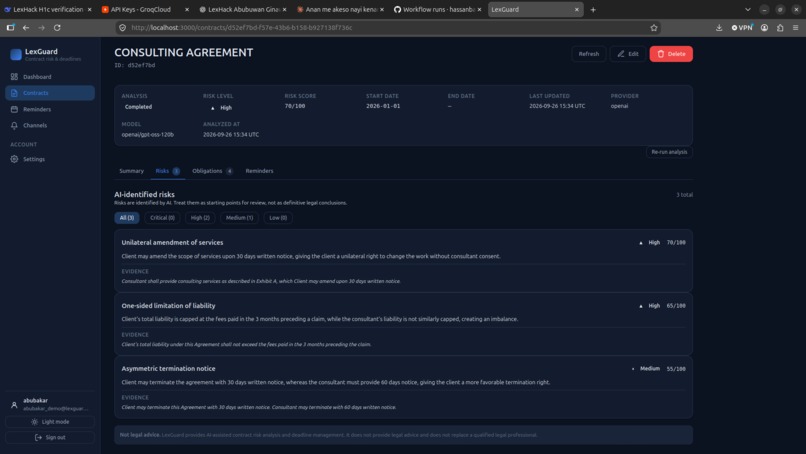Viewport: 806px width, 454px height.
Task: Click the Edit button with pencil
Action: [628, 54]
